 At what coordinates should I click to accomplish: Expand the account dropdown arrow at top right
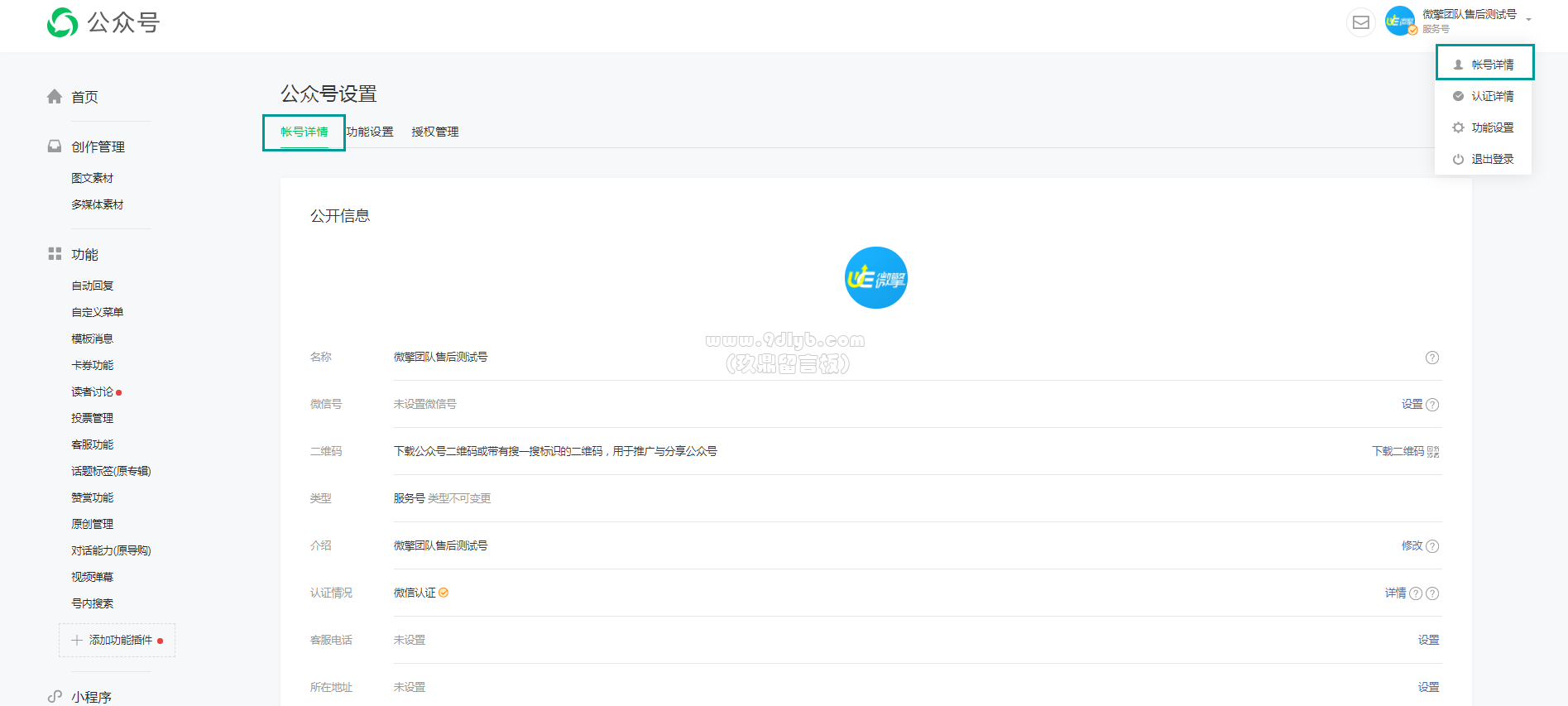(1528, 20)
